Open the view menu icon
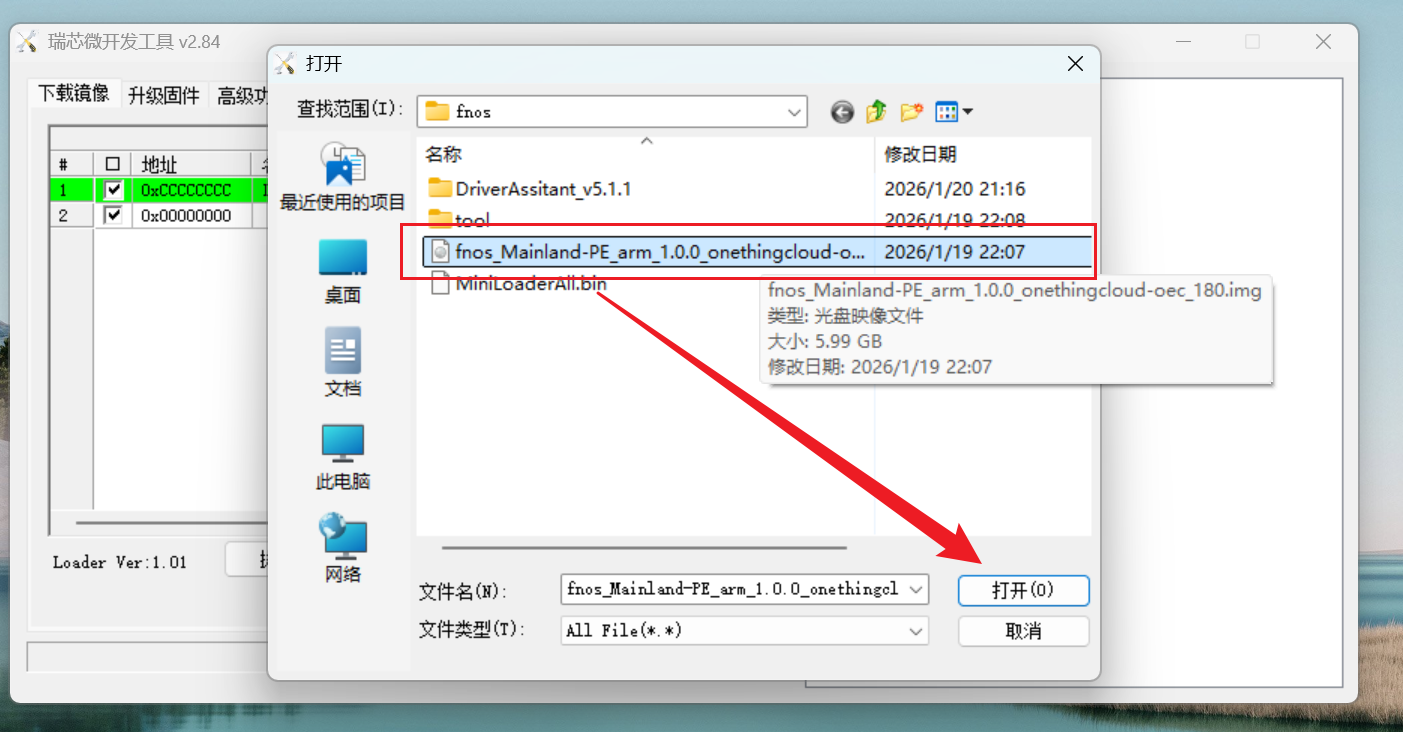 (954, 112)
